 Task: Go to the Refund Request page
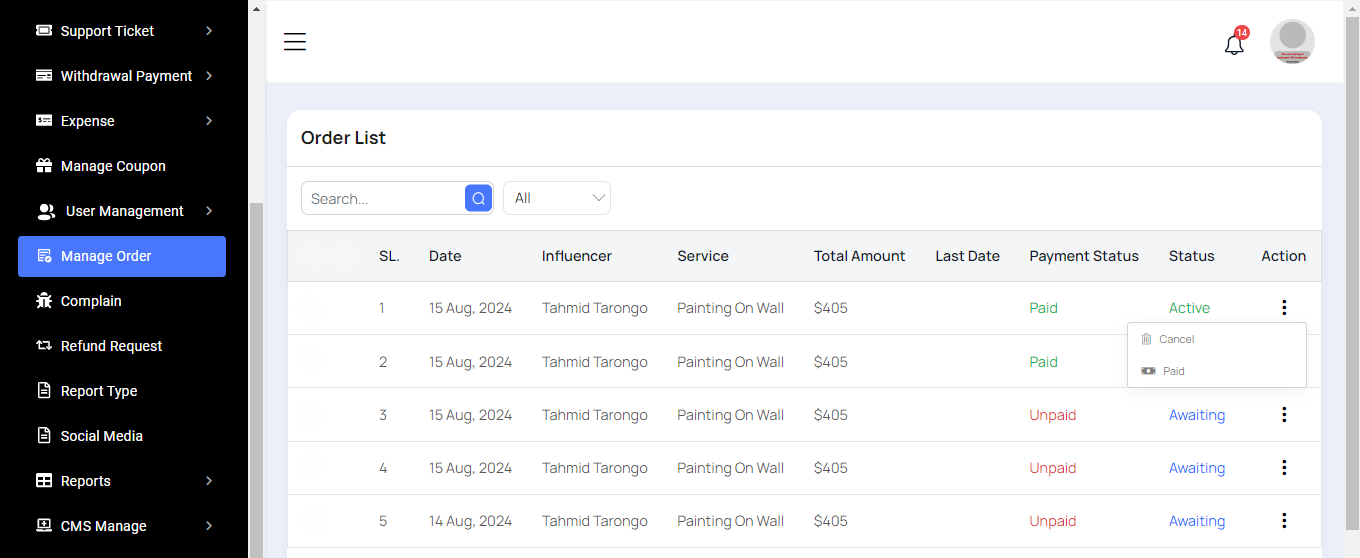tap(111, 346)
